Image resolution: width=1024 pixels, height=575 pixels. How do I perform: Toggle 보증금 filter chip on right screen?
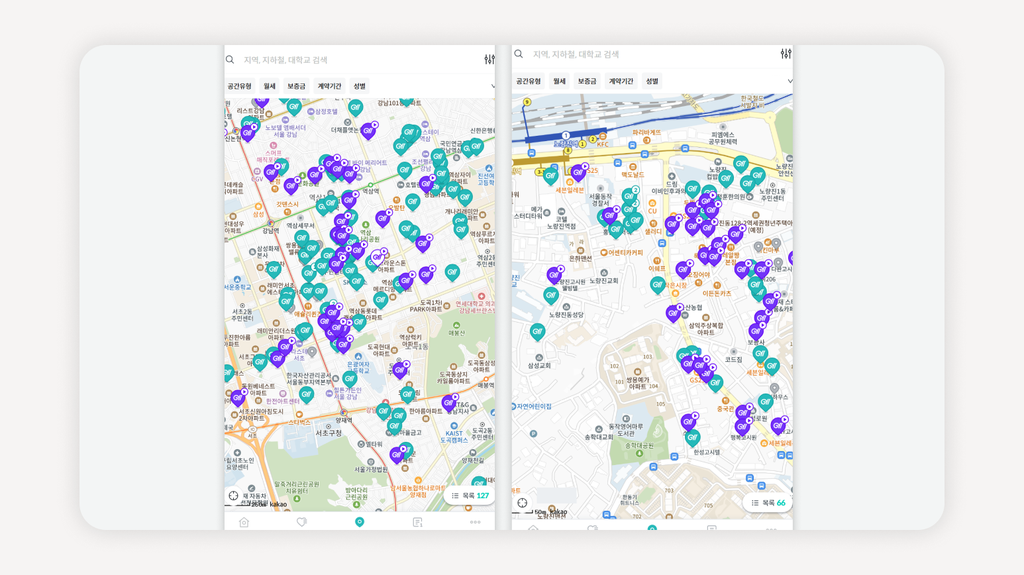pos(587,81)
